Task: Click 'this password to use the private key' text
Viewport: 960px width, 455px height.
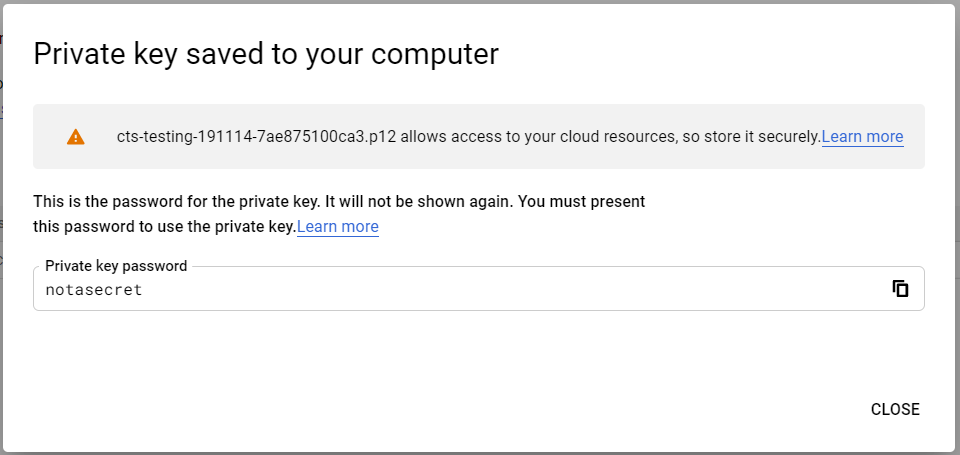Action: pos(165,227)
